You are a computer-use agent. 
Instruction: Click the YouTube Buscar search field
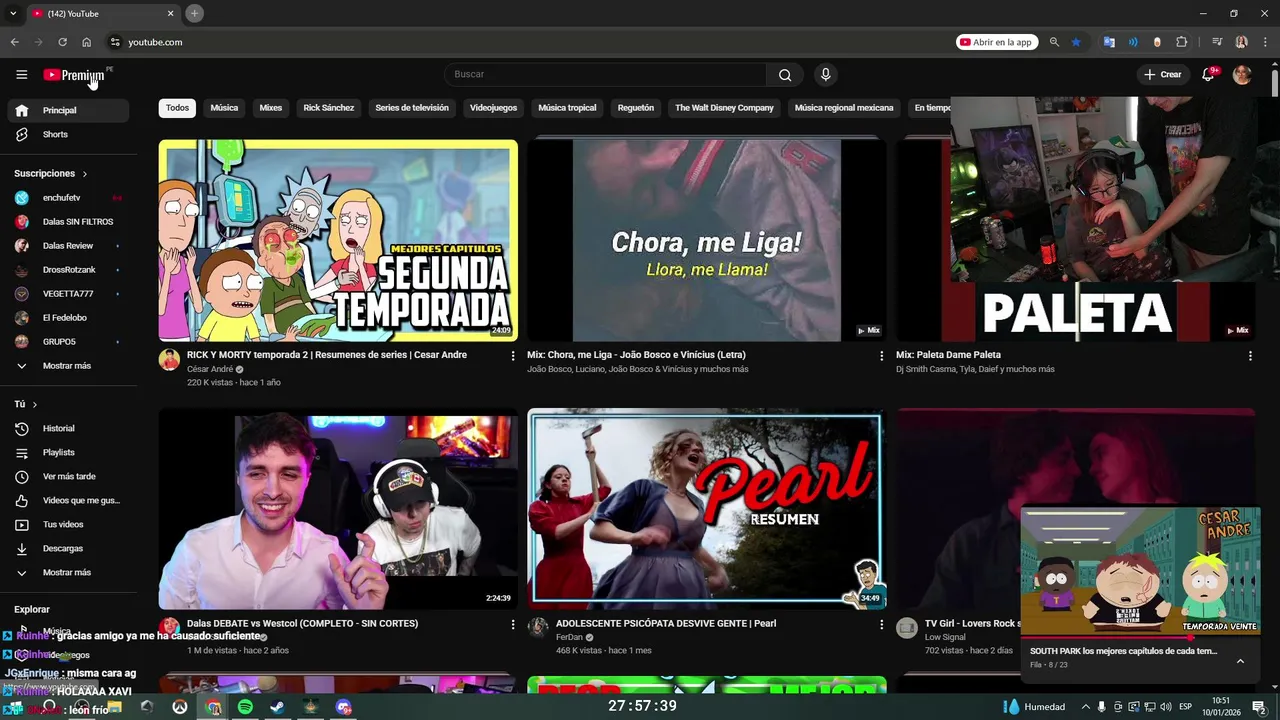point(605,74)
